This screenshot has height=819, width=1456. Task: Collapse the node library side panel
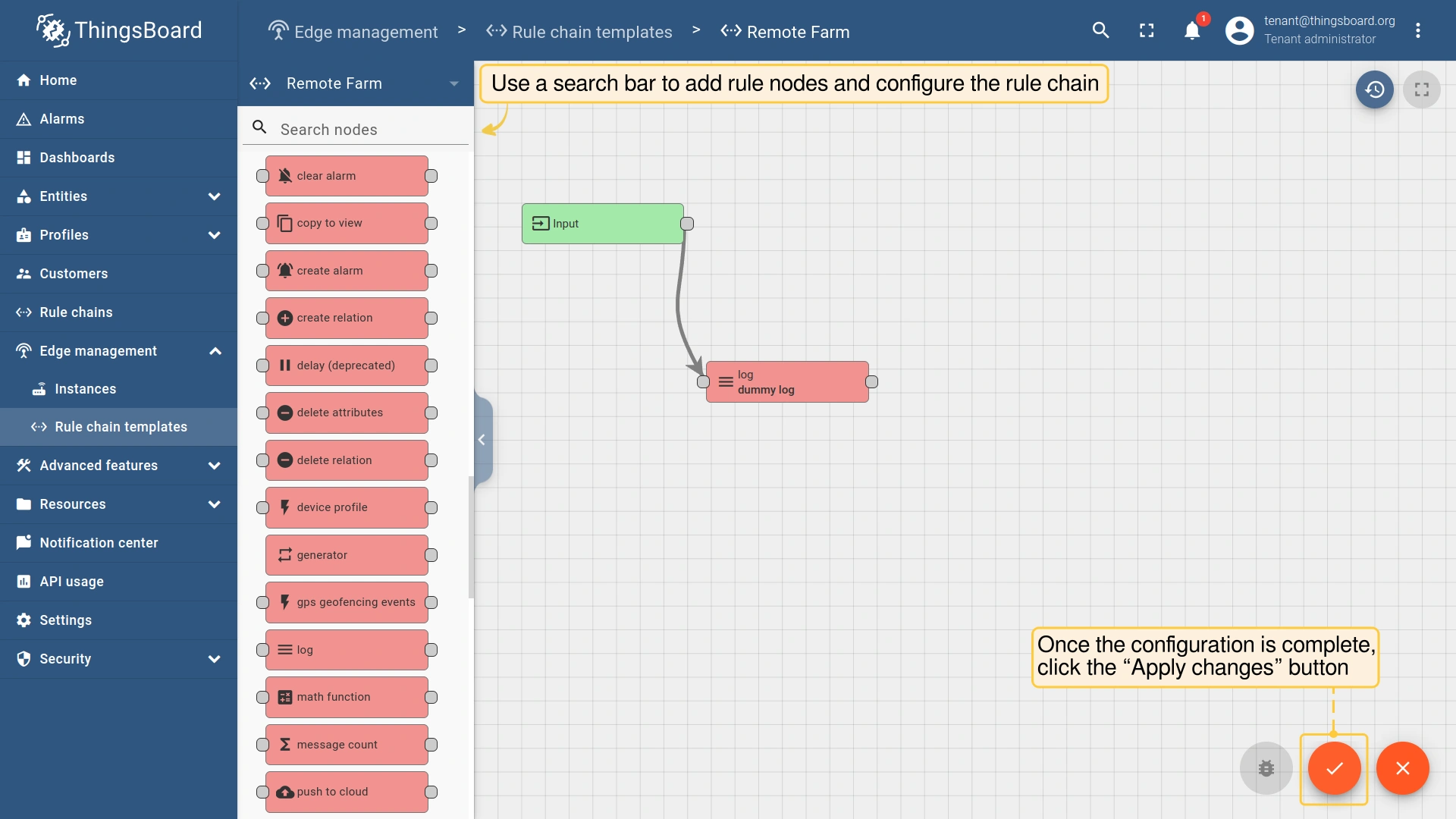tap(482, 440)
